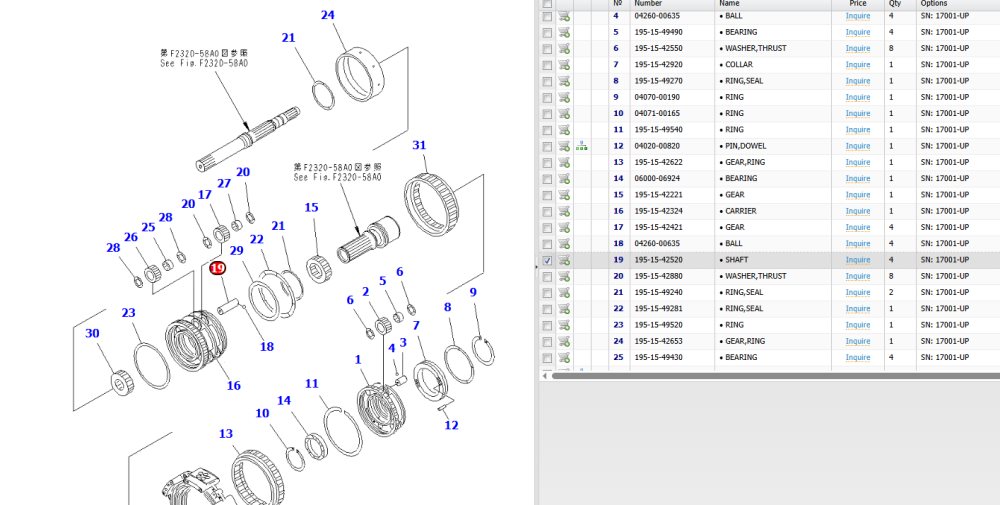Click cart icon for COLLAR row 7
1000x505 pixels.
click(564, 64)
